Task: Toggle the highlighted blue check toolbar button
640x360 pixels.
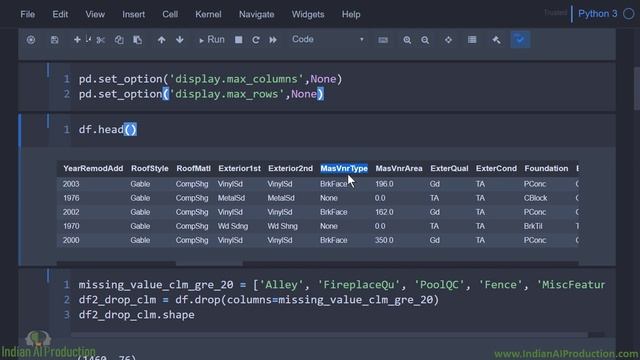Action: coord(520,40)
